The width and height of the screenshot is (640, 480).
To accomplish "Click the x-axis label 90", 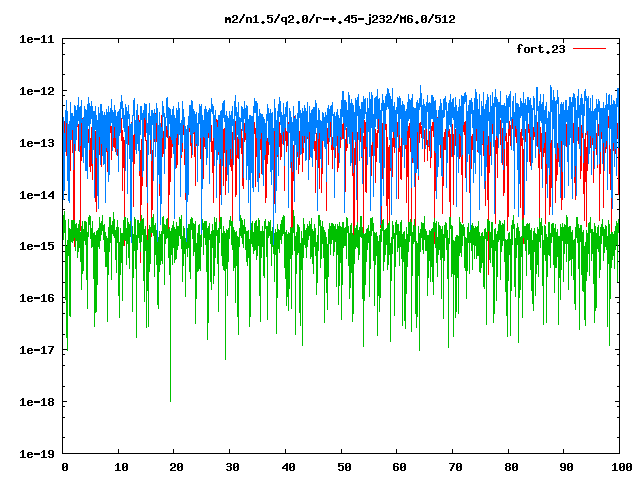I will [x=566, y=467].
